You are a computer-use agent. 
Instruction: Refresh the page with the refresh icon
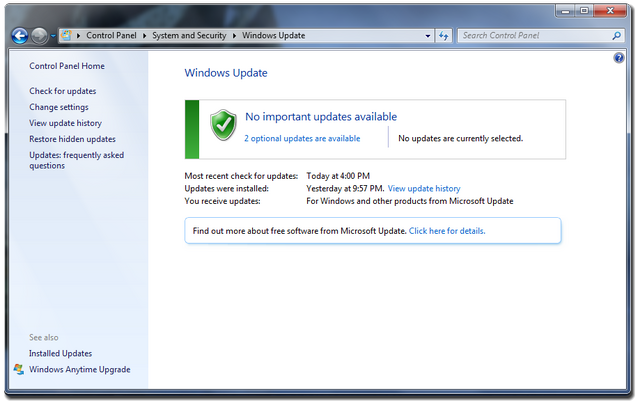444,36
